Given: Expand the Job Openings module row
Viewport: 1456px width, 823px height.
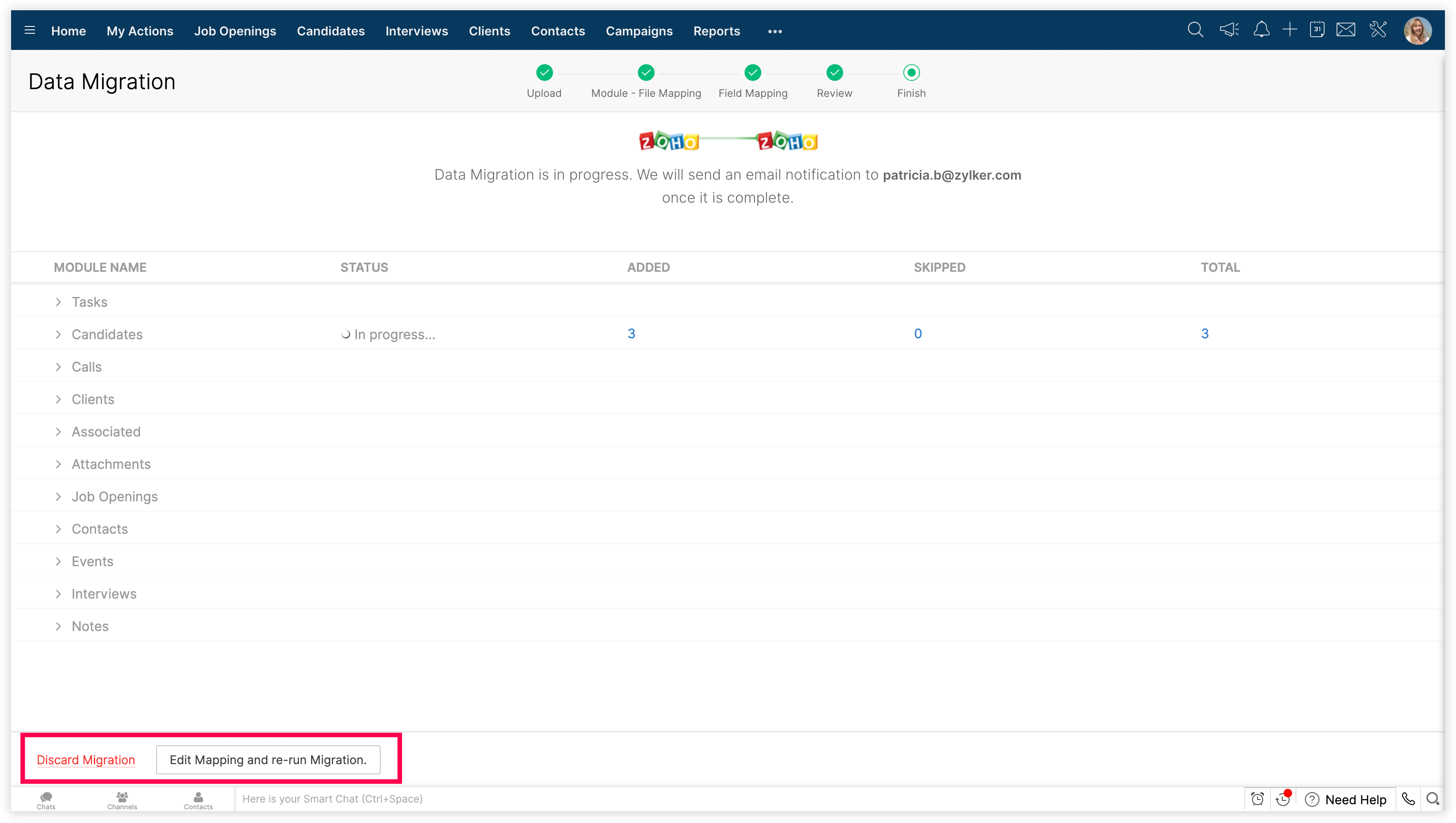Looking at the screenshot, I should (x=58, y=497).
